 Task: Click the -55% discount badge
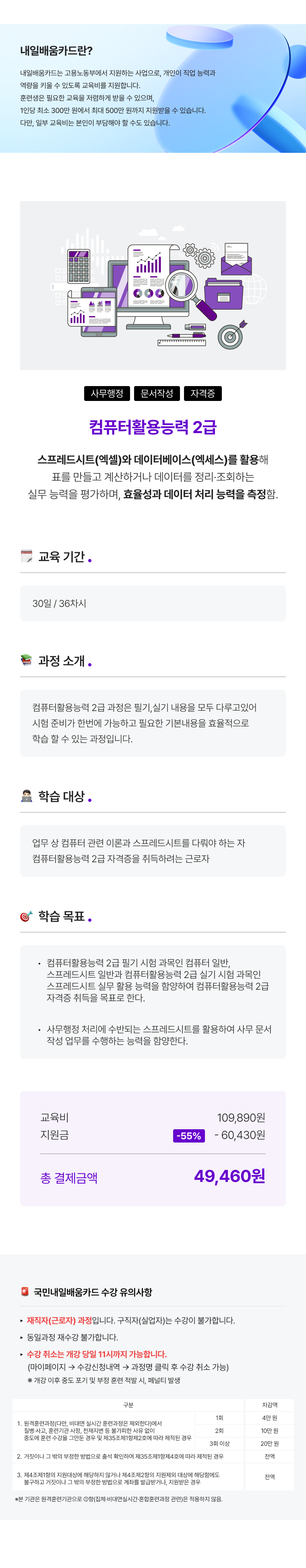(189, 1135)
